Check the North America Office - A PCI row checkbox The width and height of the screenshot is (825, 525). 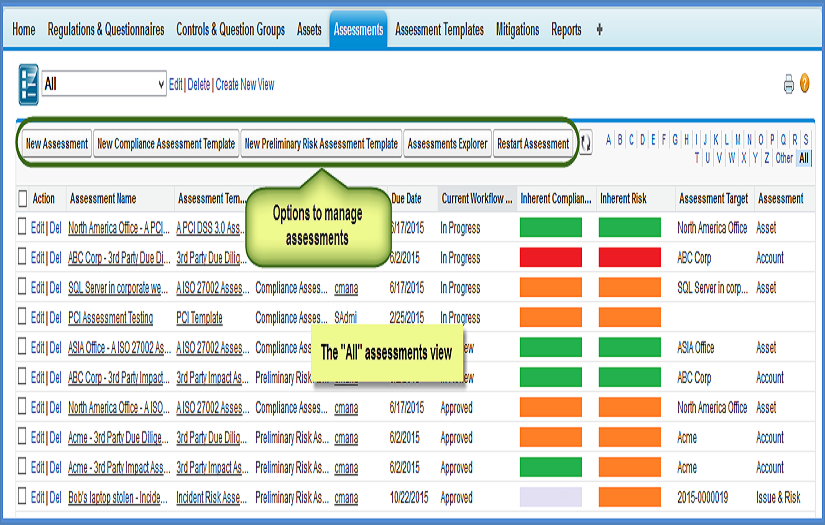pyautogui.click(x=22, y=227)
